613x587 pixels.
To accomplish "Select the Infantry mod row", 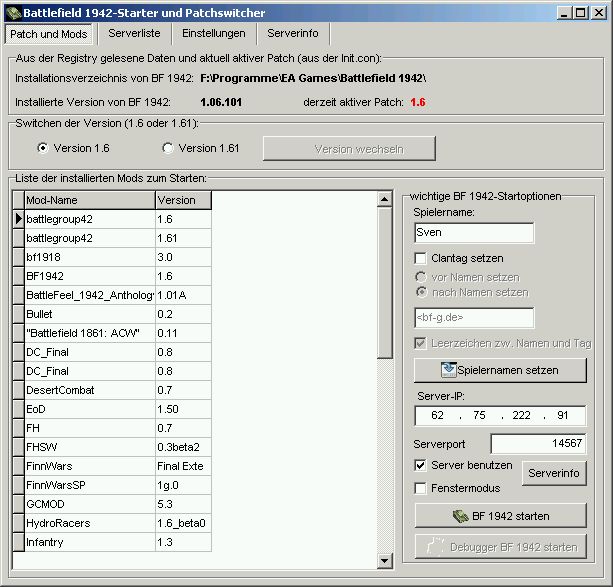I will tap(112, 542).
